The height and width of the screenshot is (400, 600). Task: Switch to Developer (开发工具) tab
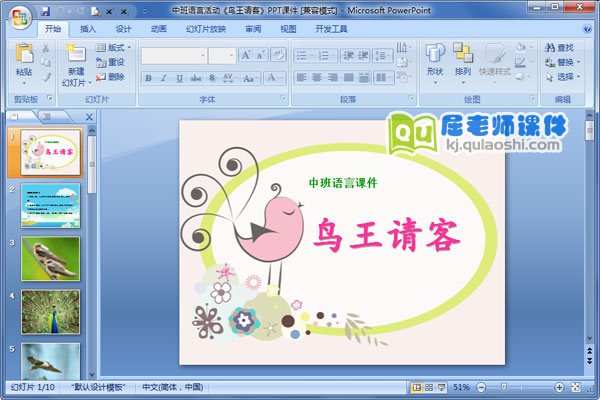click(331, 29)
